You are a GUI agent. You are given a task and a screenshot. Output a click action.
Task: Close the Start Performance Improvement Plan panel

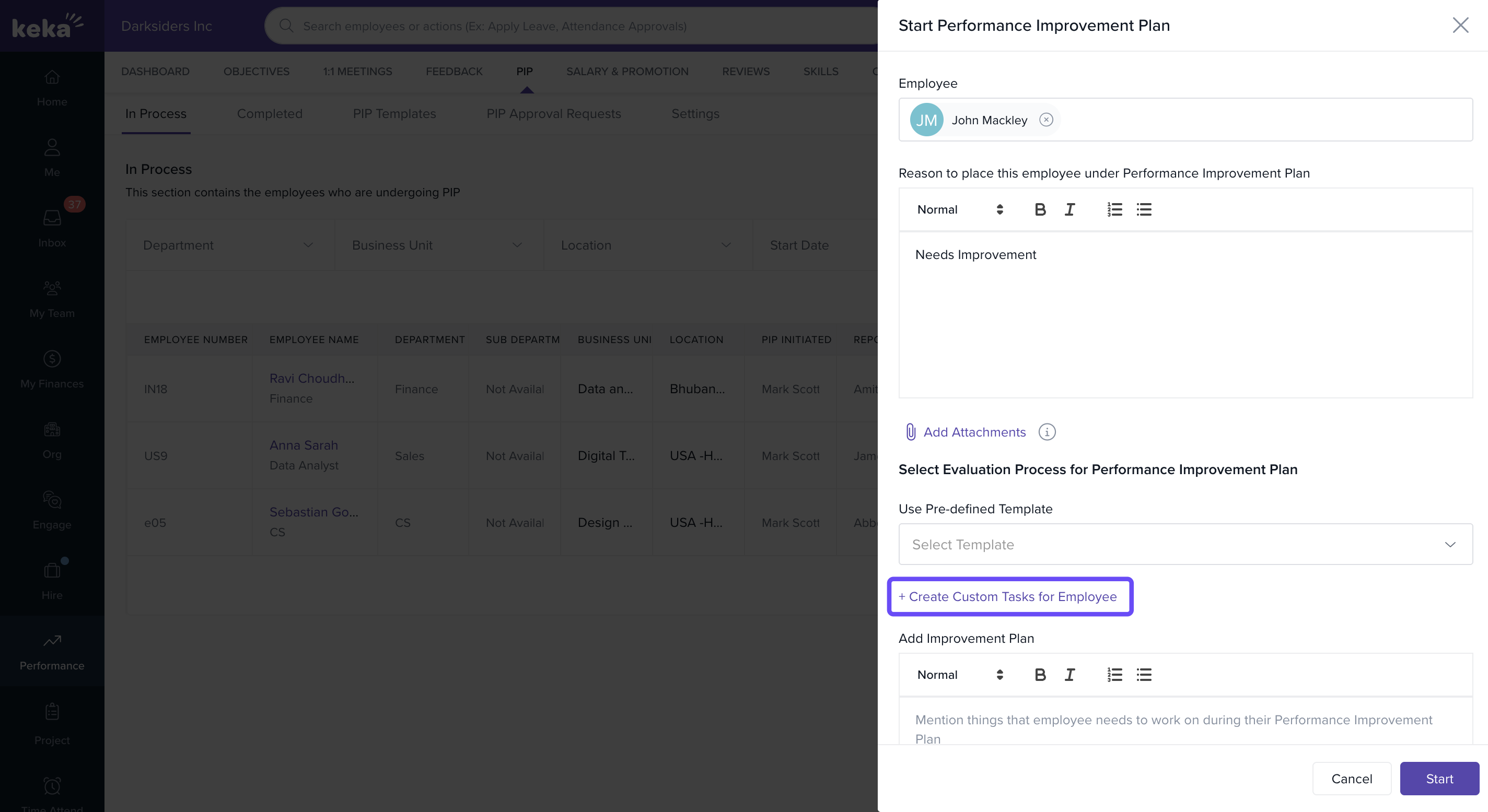(x=1460, y=26)
